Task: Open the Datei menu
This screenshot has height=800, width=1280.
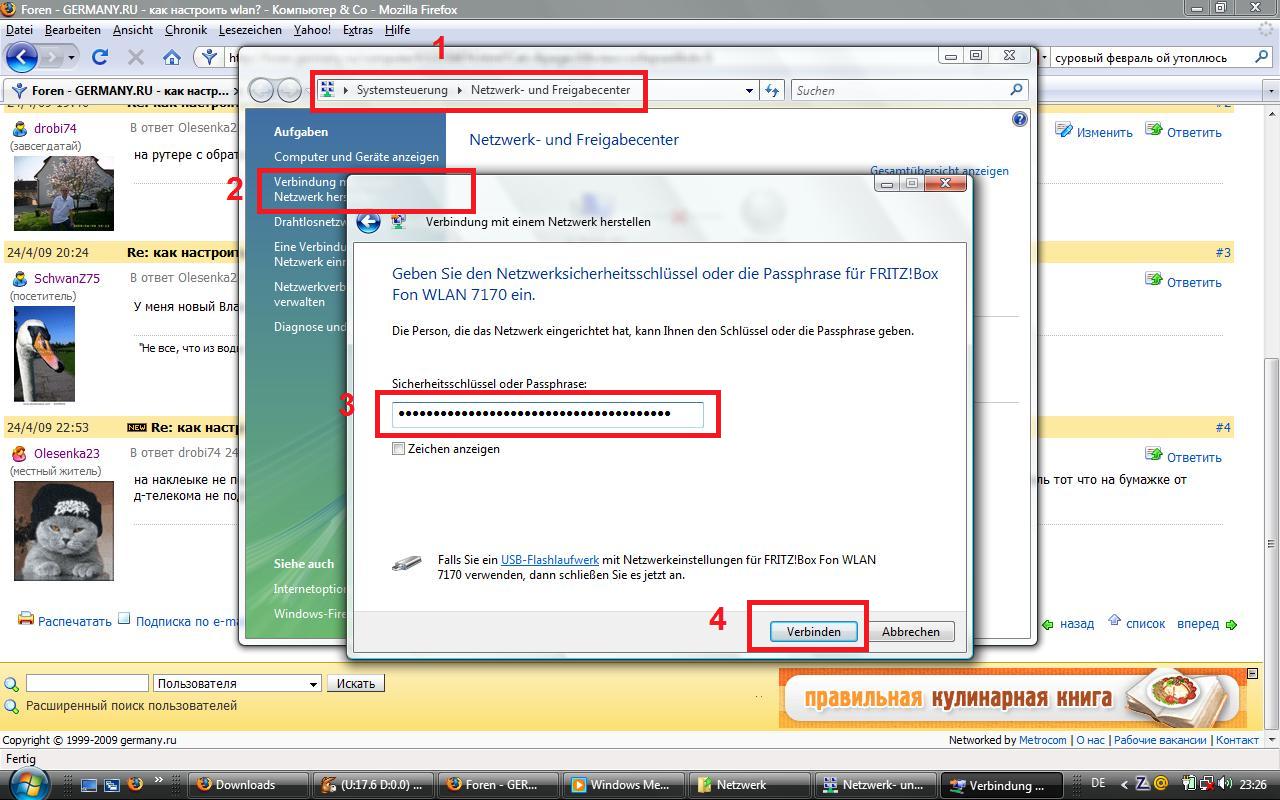Action: point(19,30)
